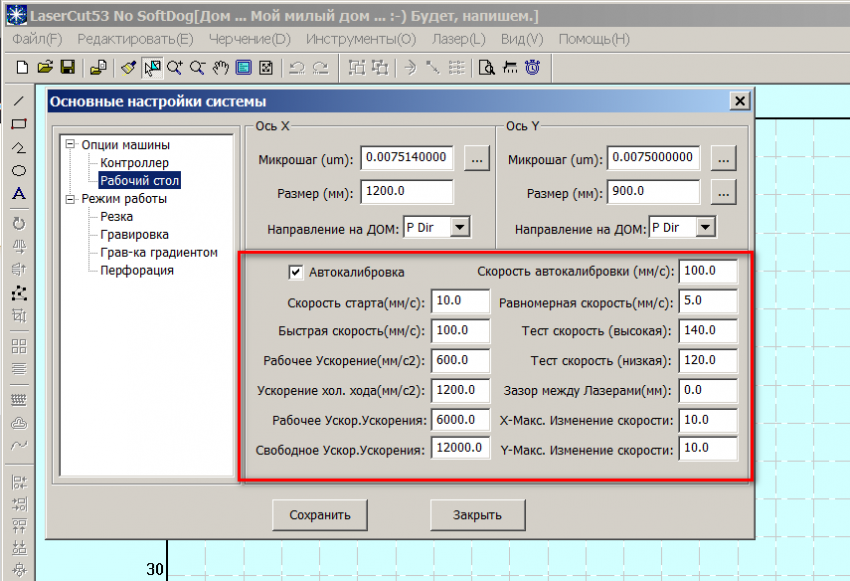Click the Open folder icon
The width and height of the screenshot is (850, 581).
point(45,68)
